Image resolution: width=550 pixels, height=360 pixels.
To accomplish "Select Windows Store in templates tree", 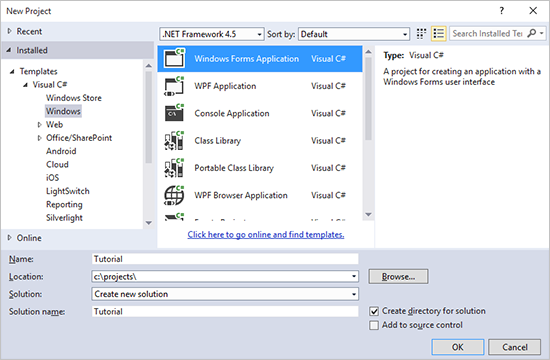I will [x=74, y=98].
